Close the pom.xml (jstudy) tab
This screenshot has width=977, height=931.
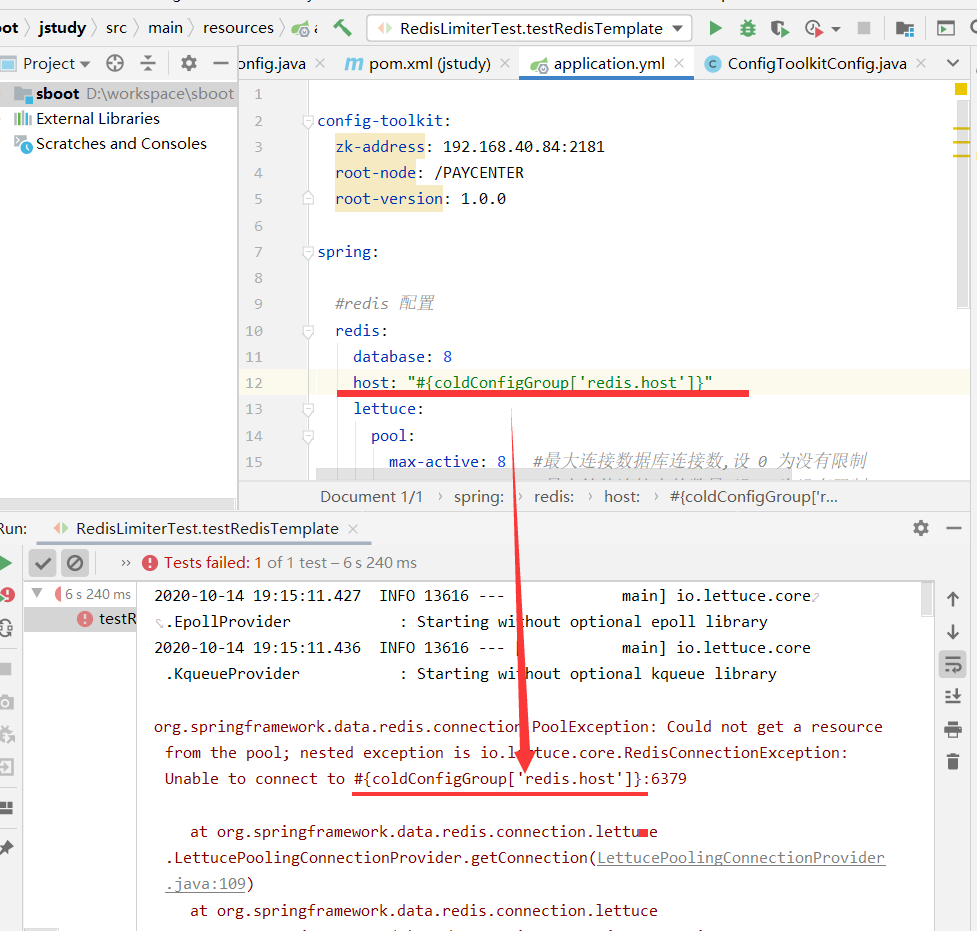point(505,63)
